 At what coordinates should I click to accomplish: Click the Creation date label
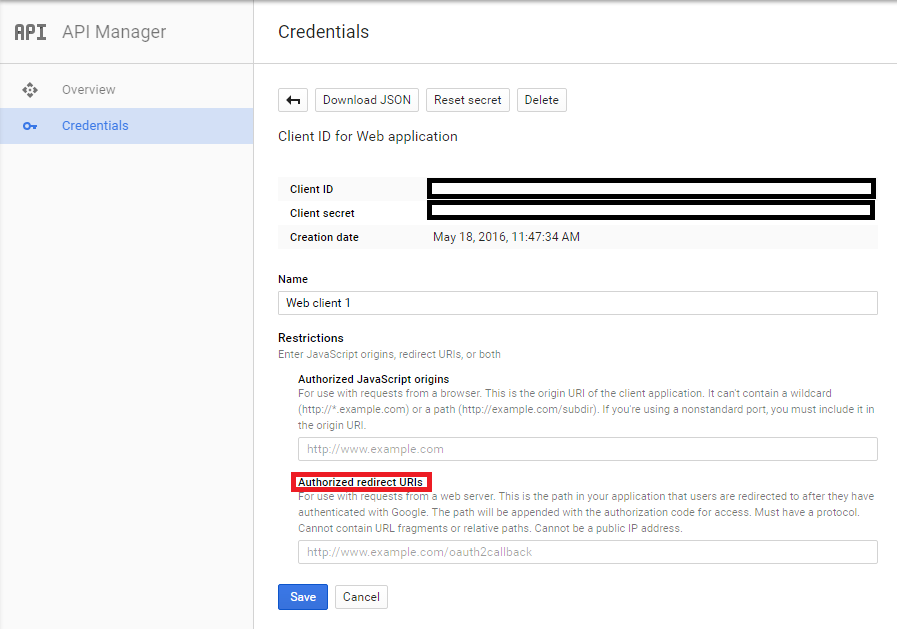pos(324,237)
